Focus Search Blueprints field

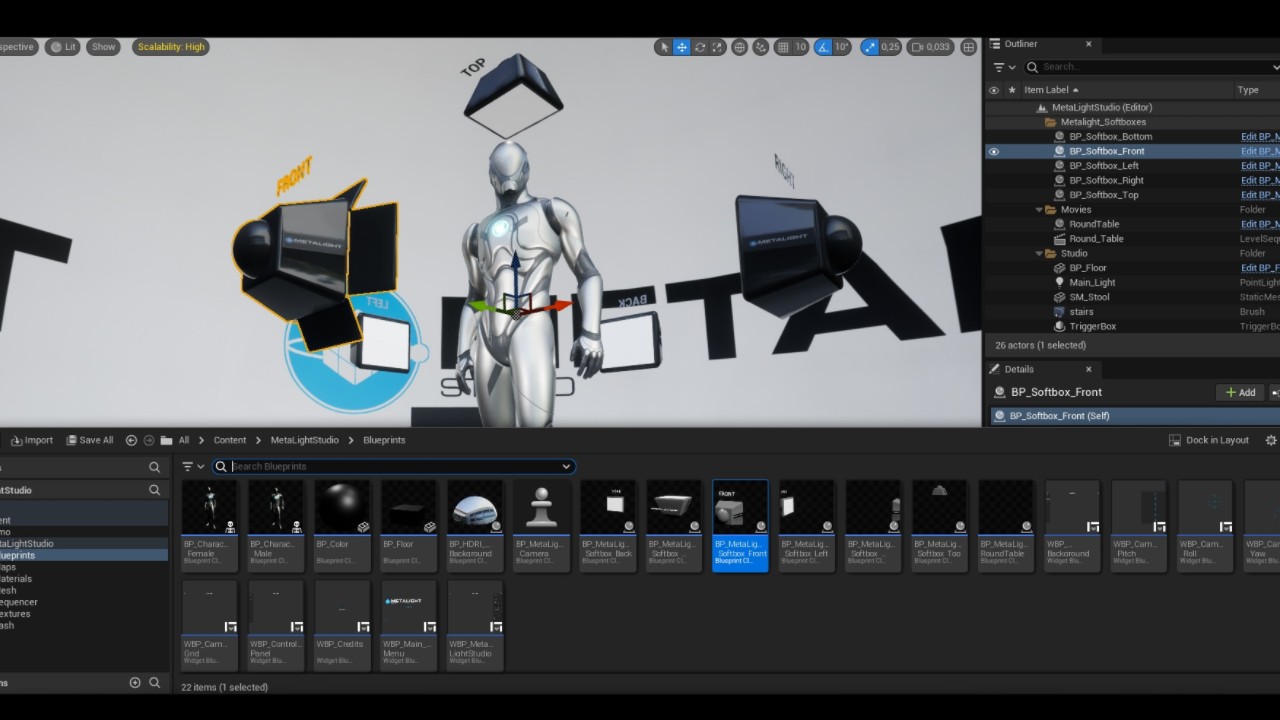pos(394,466)
